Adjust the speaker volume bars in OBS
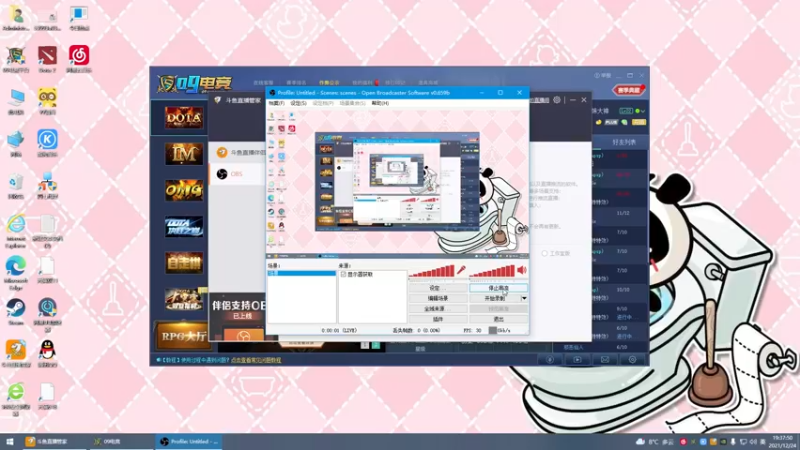800x450 pixels. (x=492, y=271)
